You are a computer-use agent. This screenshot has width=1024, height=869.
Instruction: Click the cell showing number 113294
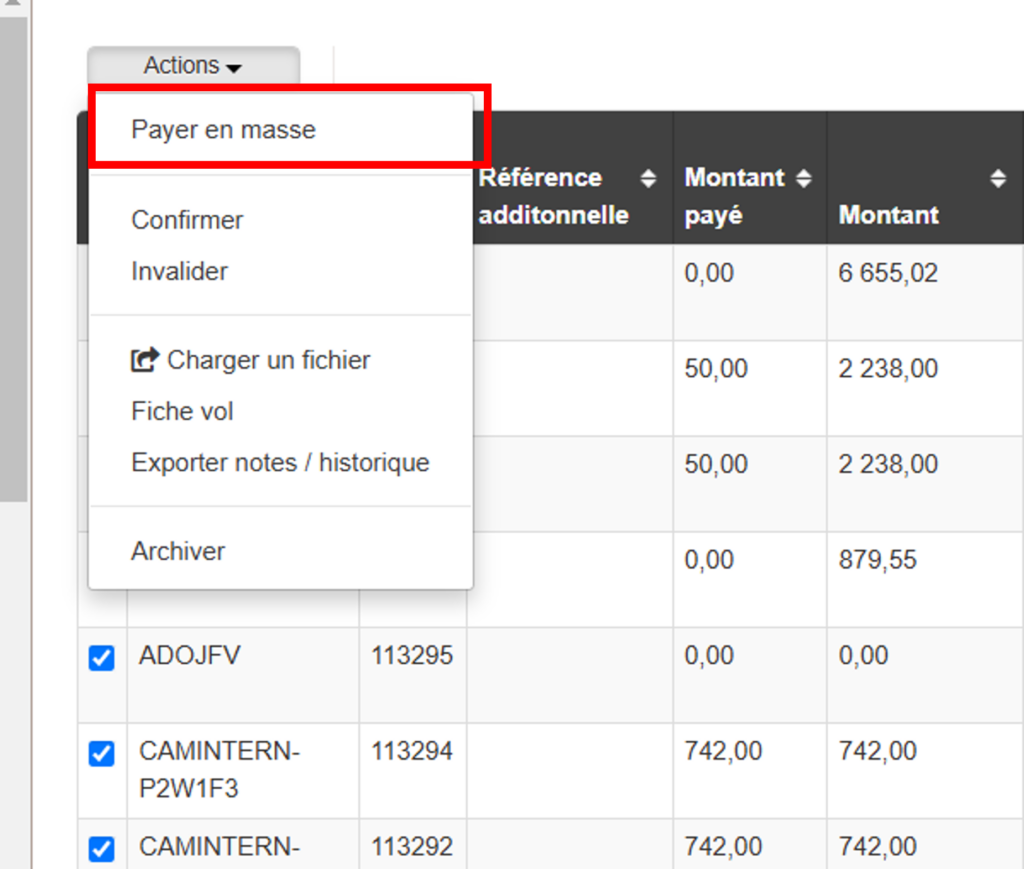412,751
